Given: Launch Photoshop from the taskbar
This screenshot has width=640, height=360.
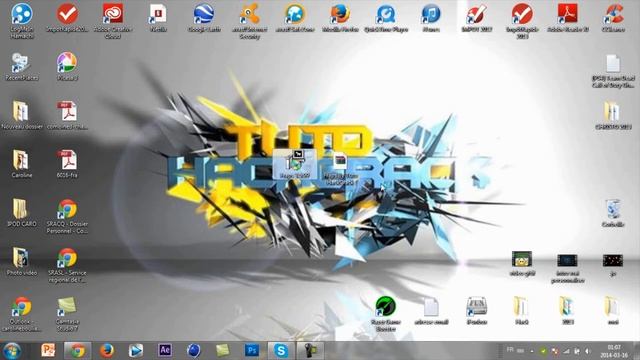Looking at the screenshot, I should [x=252, y=351].
